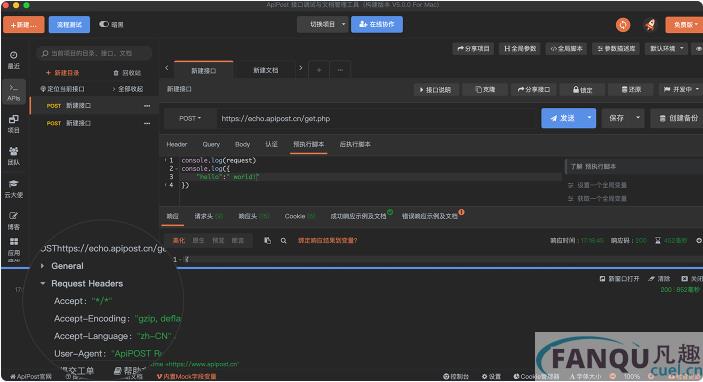Click the 锁定 lock button

point(582,90)
